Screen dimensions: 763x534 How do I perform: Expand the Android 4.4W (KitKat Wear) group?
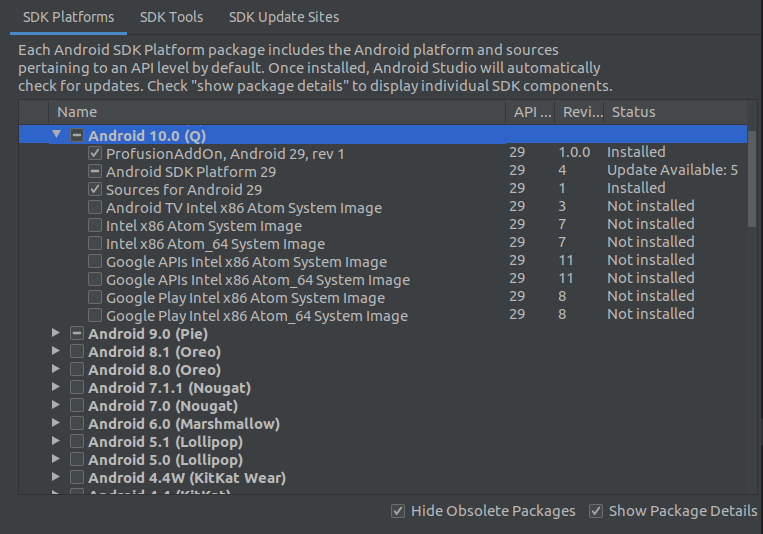pyautogui.click(x=57, y=478)
